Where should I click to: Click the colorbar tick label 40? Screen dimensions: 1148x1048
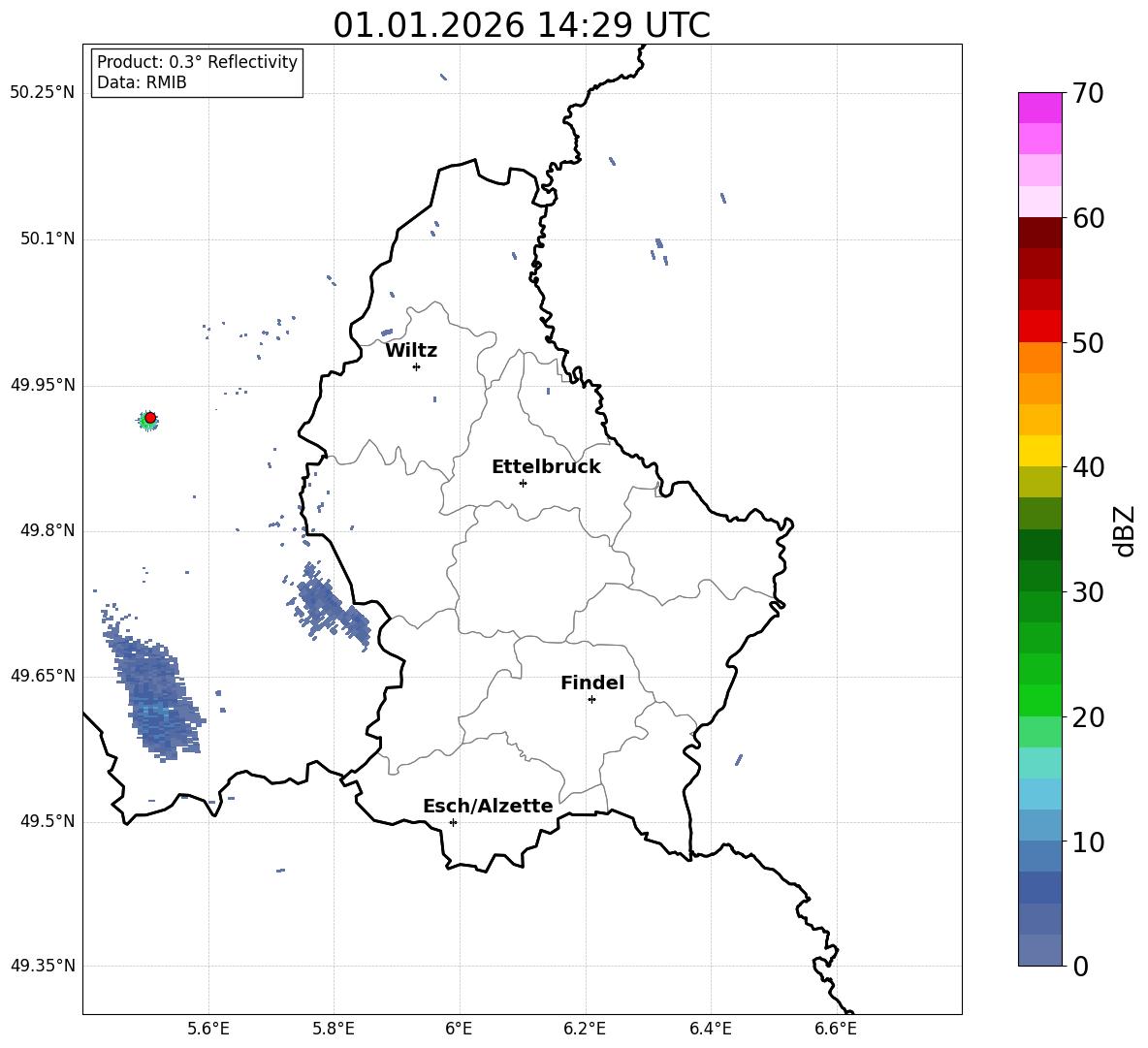1088,467
